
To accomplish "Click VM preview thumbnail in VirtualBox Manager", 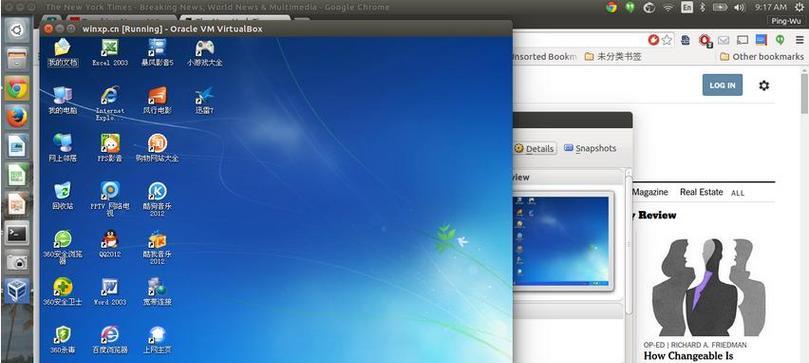I will point(562,240).
